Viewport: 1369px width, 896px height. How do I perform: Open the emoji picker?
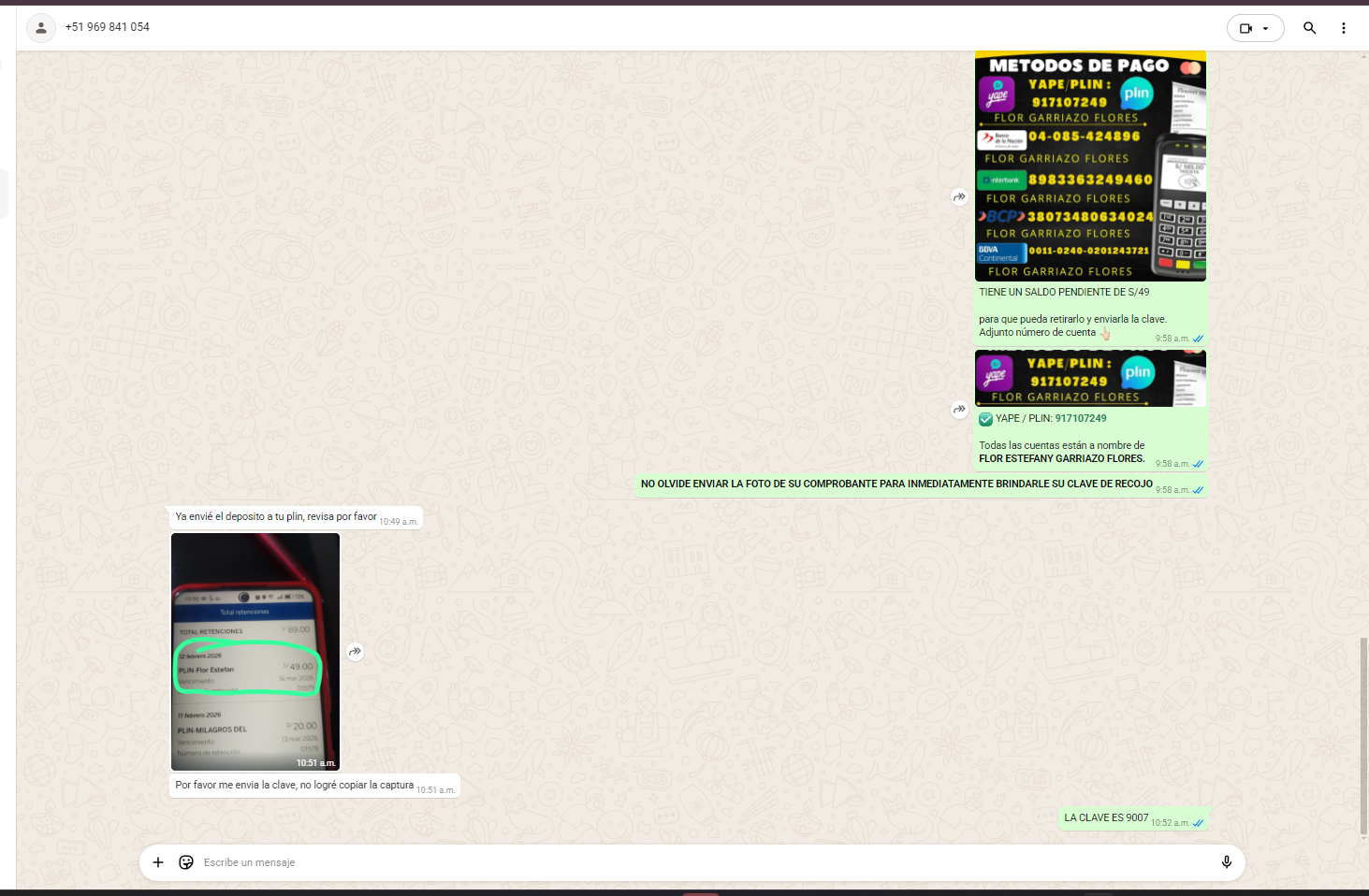pyautogui.click(x=186, y=862)
